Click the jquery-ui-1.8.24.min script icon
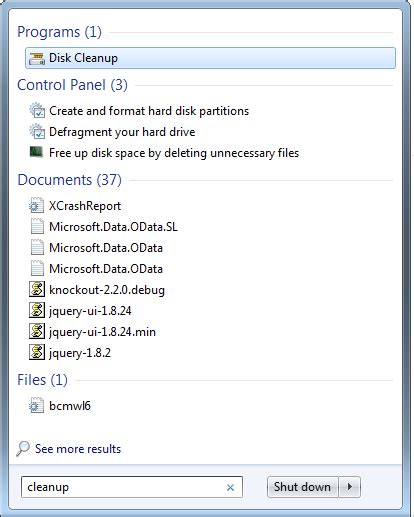414x517 pixels. pyautogui.click(x=37, y=331)
